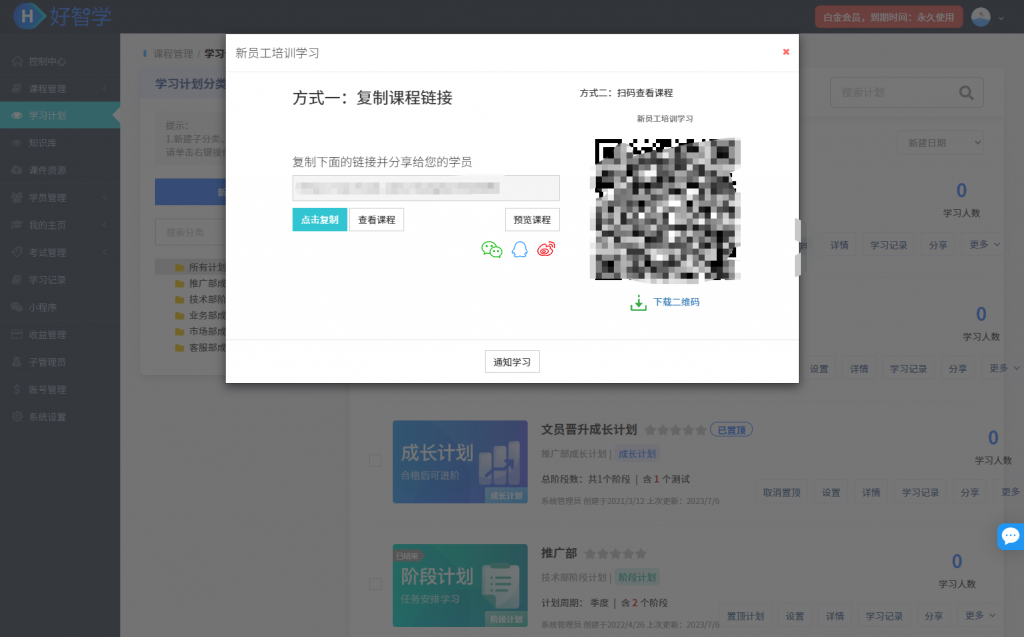Expand the 课程管理 sidebar chevron
This screenshot has width=1024, height=637.
(104, 89)
